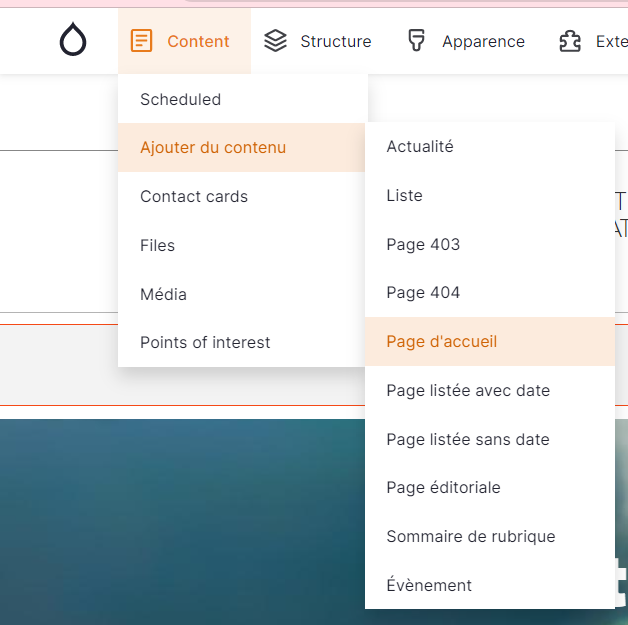Click the Drupal drop logo icon

[73, 41]
